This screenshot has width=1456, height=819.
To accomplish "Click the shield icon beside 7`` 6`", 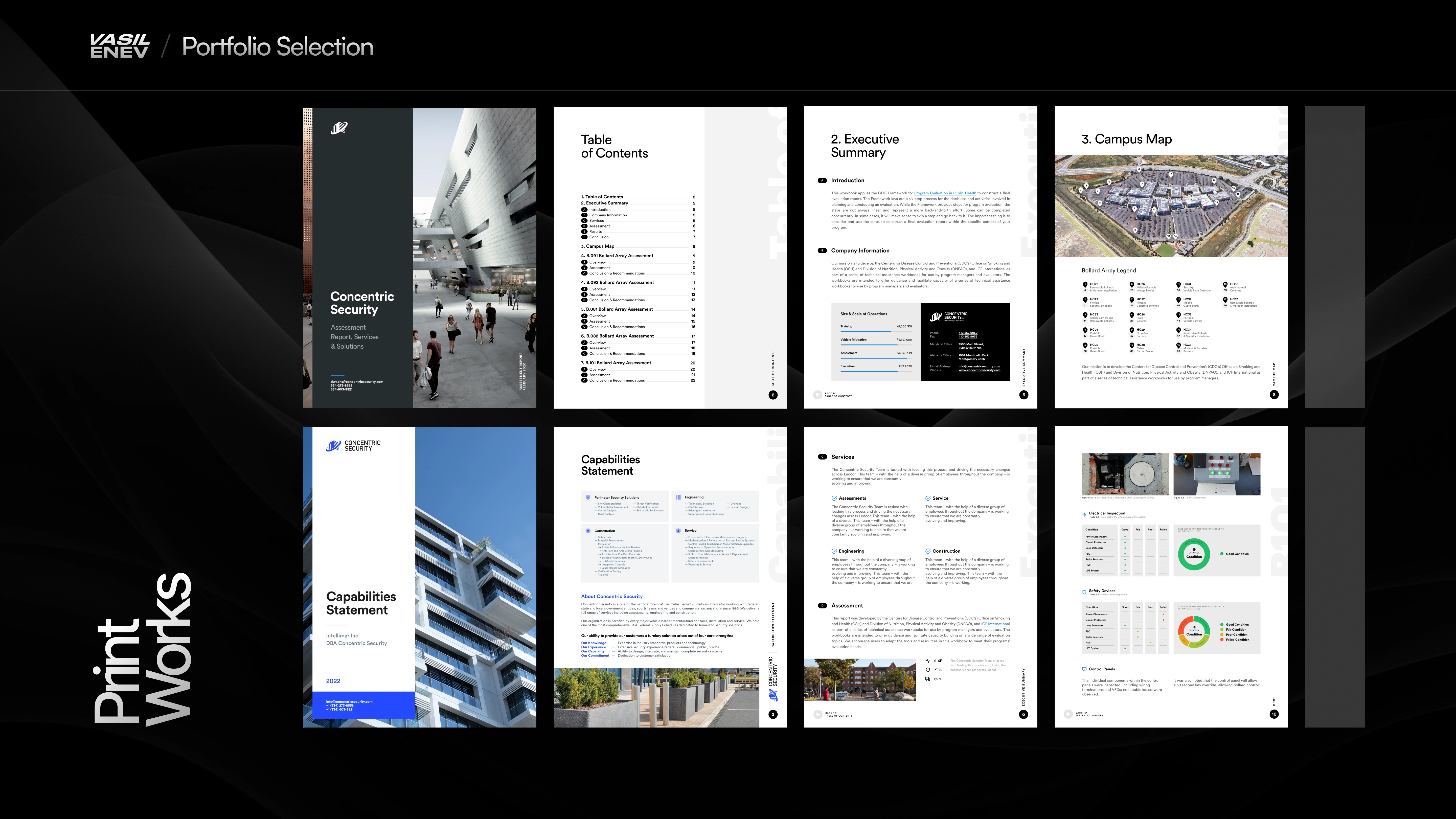I will (927, 670).
